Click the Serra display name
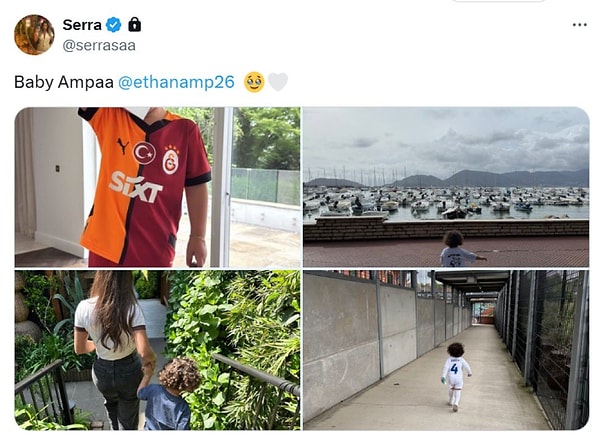 [82, 25]
